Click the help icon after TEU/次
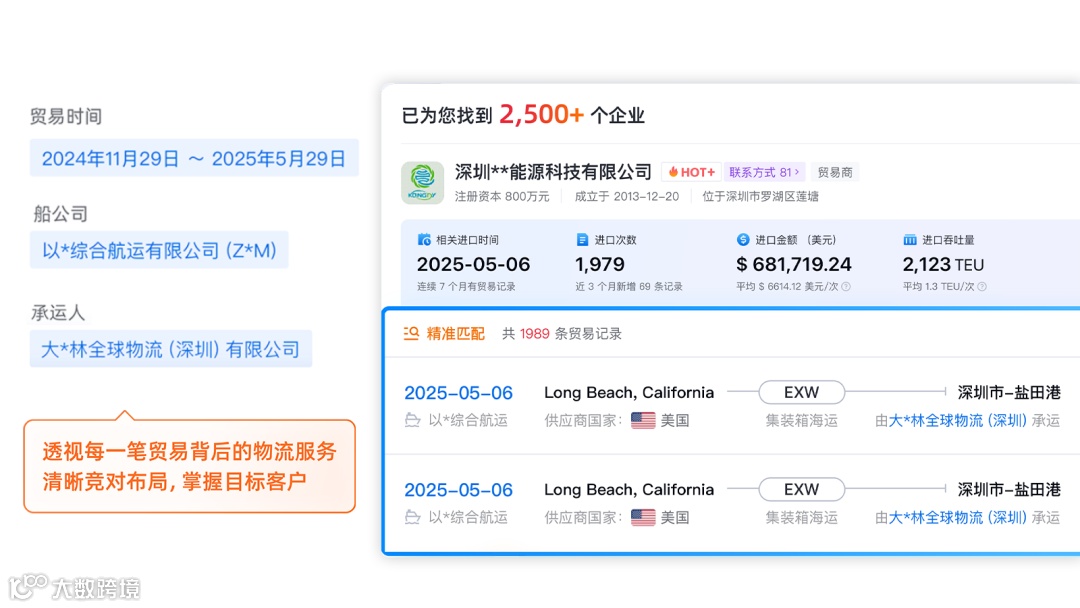Image resolution: width=1080 pixels, height=608 pixels. click(x=982, y=287)
